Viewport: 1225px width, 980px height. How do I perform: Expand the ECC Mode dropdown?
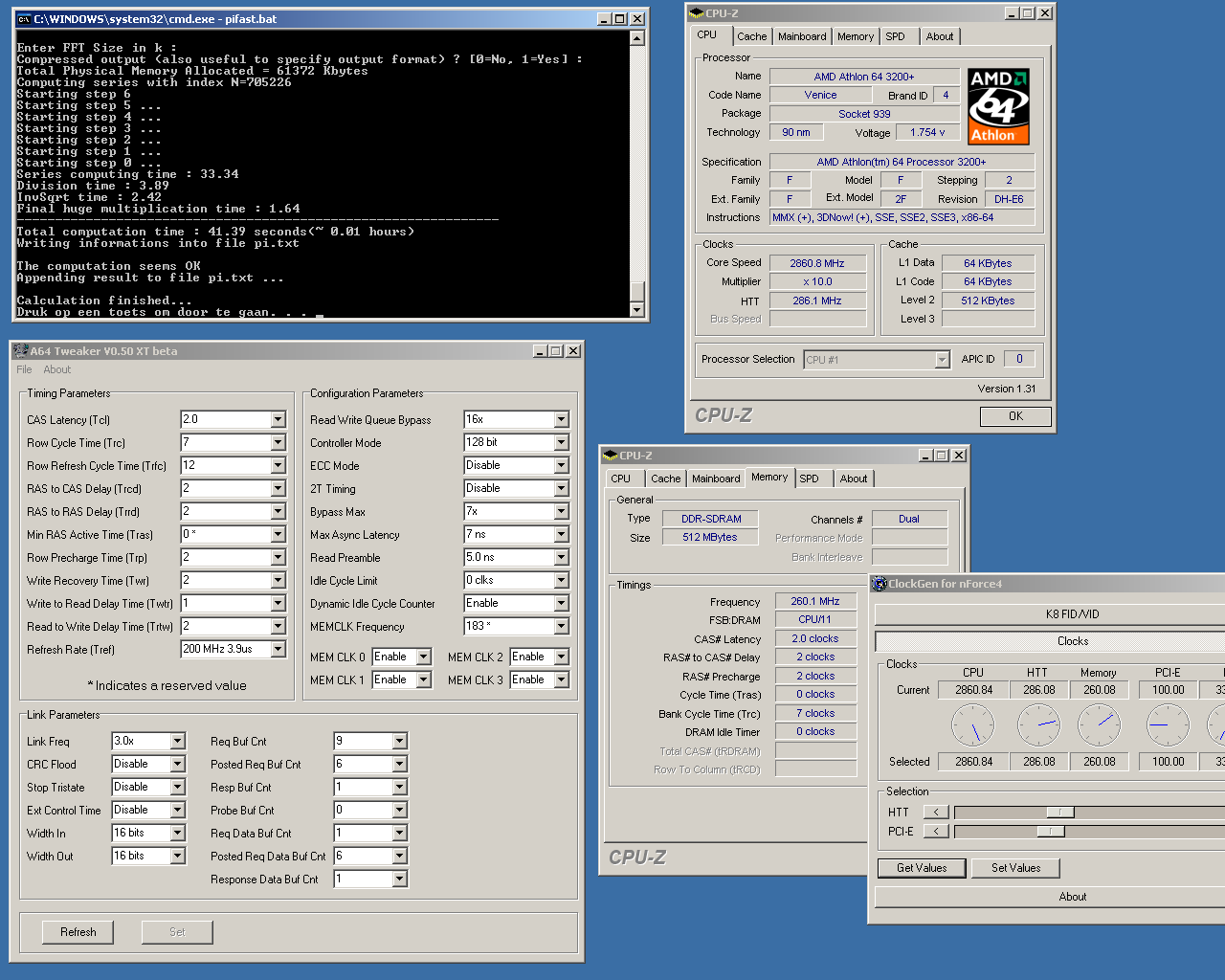(561, 465)
